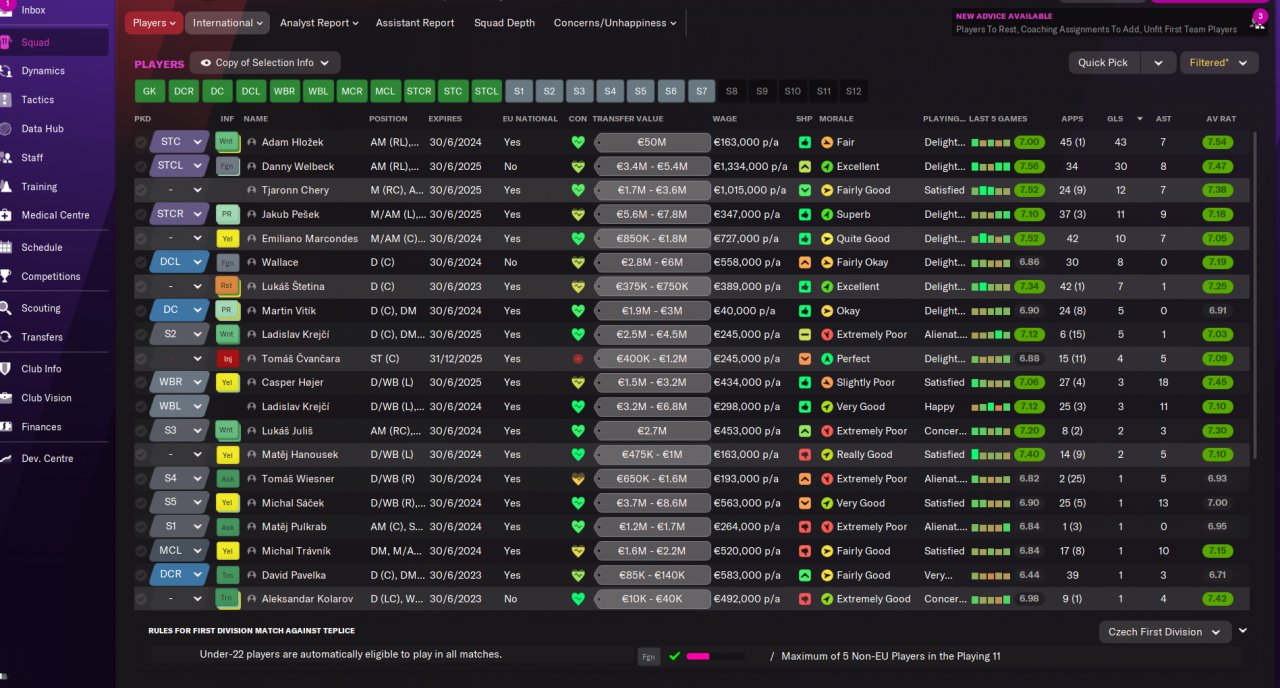Screen dimensions: 1280x688
Task: Open the Finances sidebar icon
Action: tap(6, 427)
